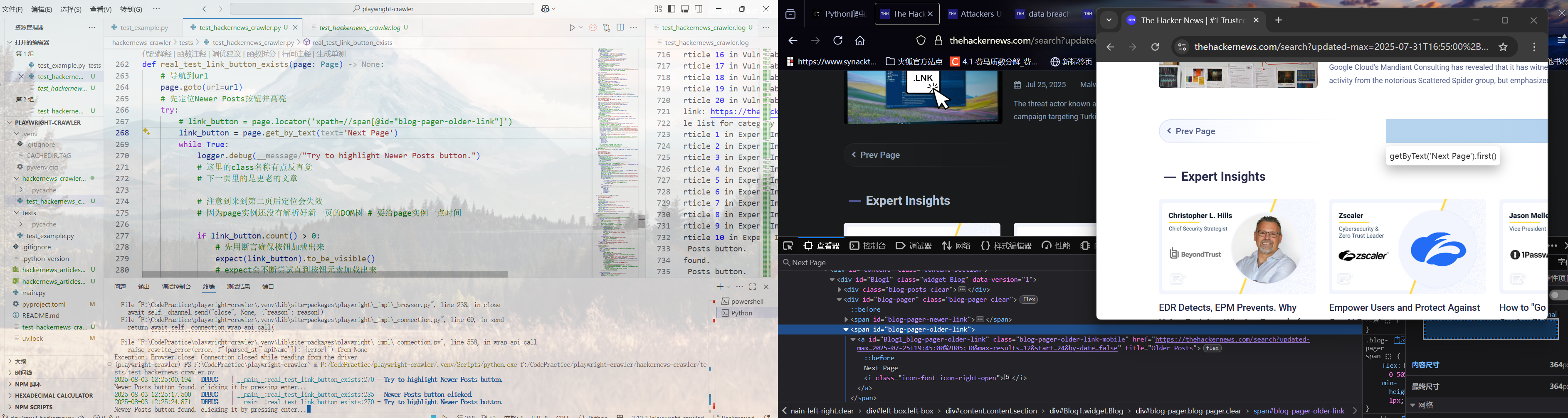
Task: Open the run options dropdown beside the play icon
Action: [x=581, y=28]
